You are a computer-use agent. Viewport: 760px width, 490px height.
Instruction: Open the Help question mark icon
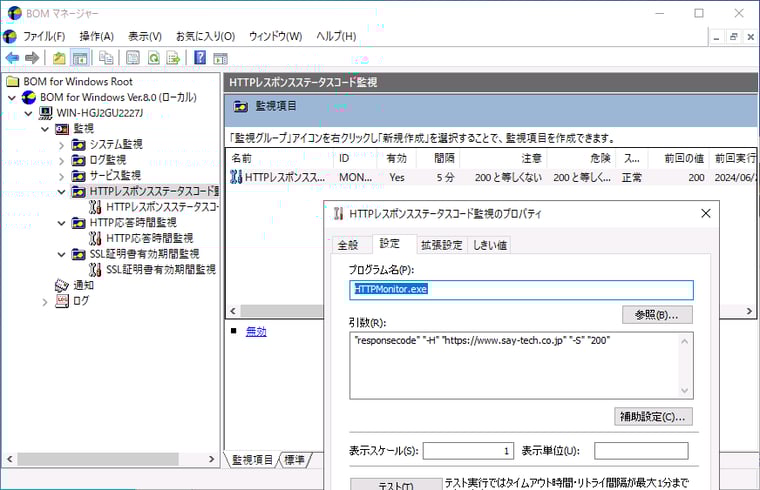[x=200, y=58]
